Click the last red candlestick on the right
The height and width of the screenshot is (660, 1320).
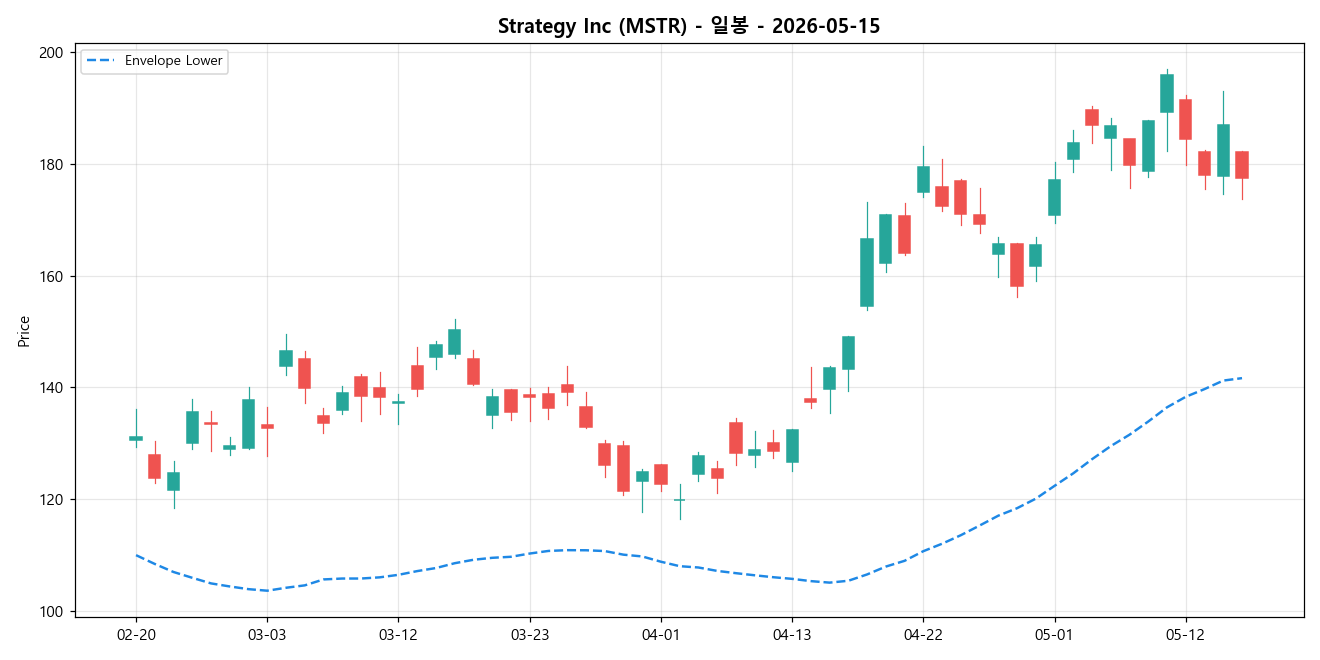pyautogui.click(x=1242, y=165)
